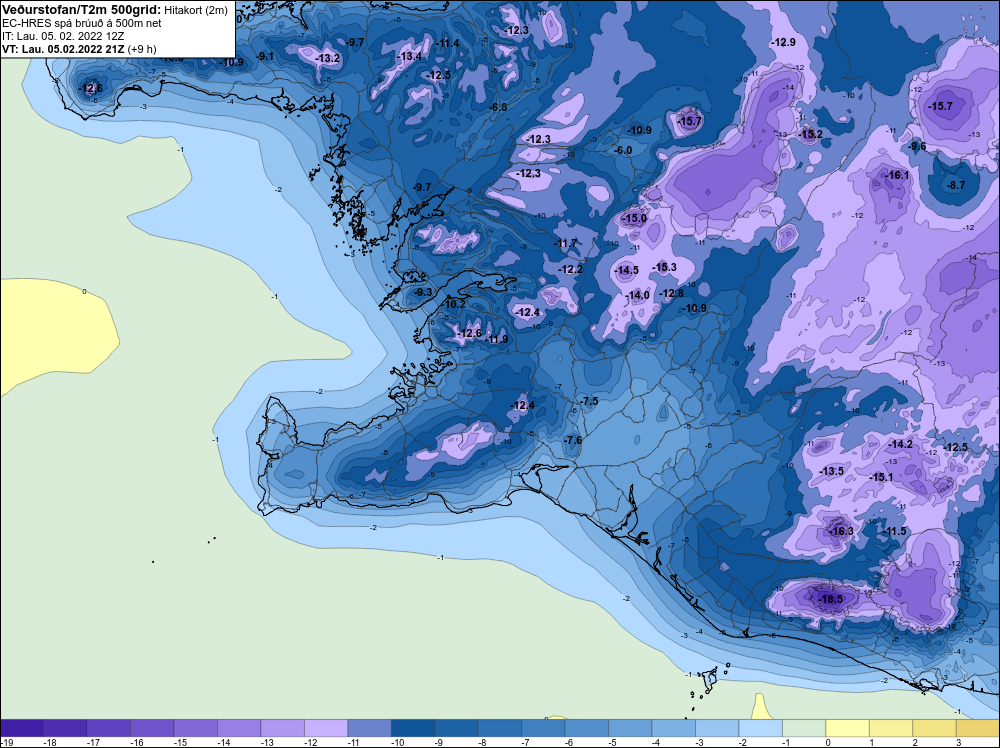
Task: Click the -10.2 temperature label
Action: (453, 304)
